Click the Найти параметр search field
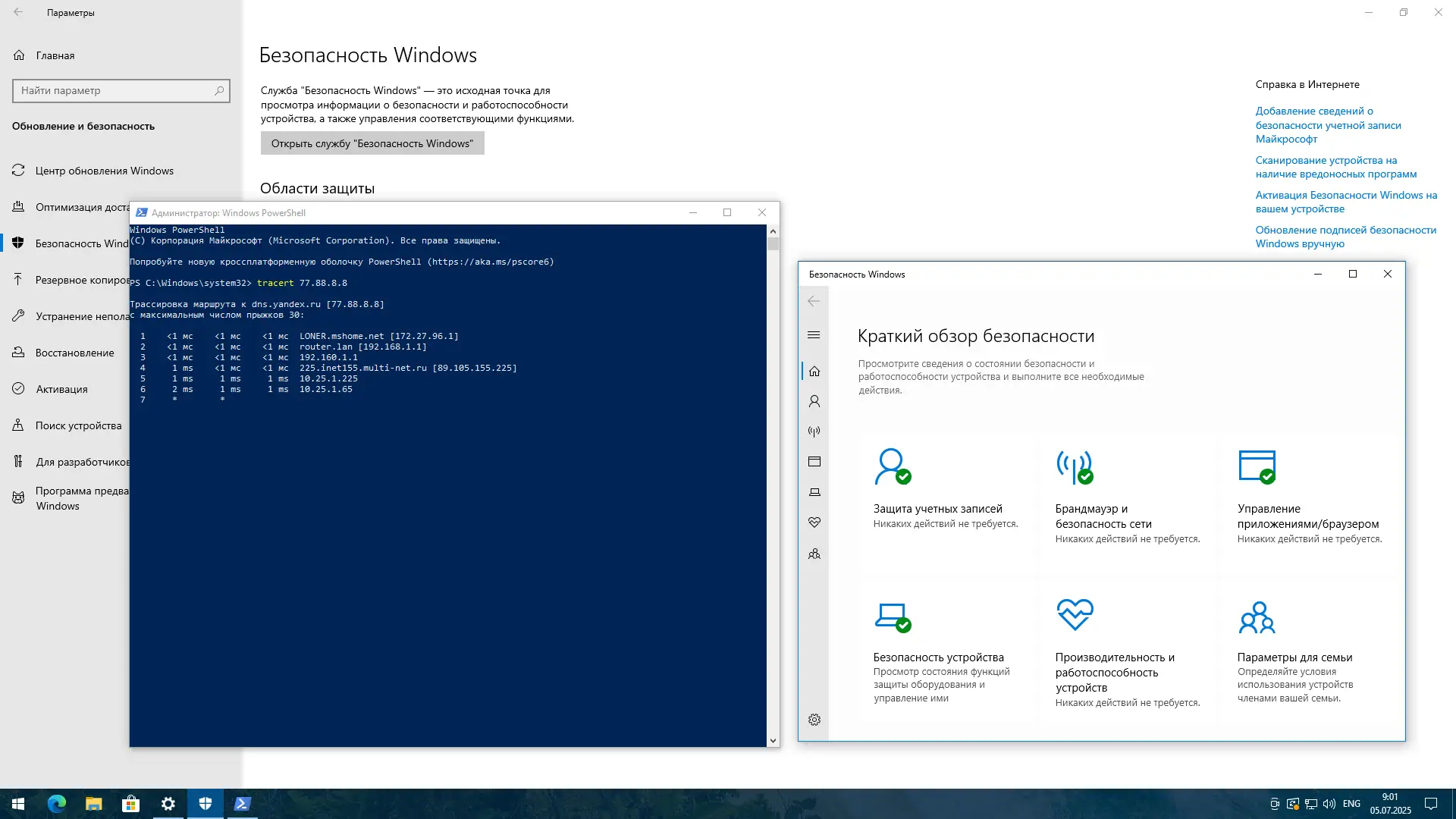 pyautogui.click(x=114, y=90)
